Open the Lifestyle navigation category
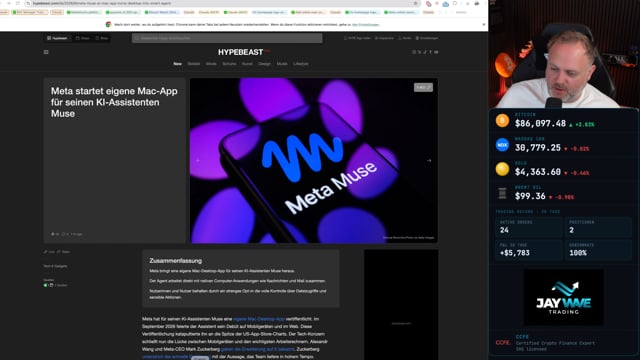The height and width of the screenshot is (360, 640). click(x=301, y=64)
